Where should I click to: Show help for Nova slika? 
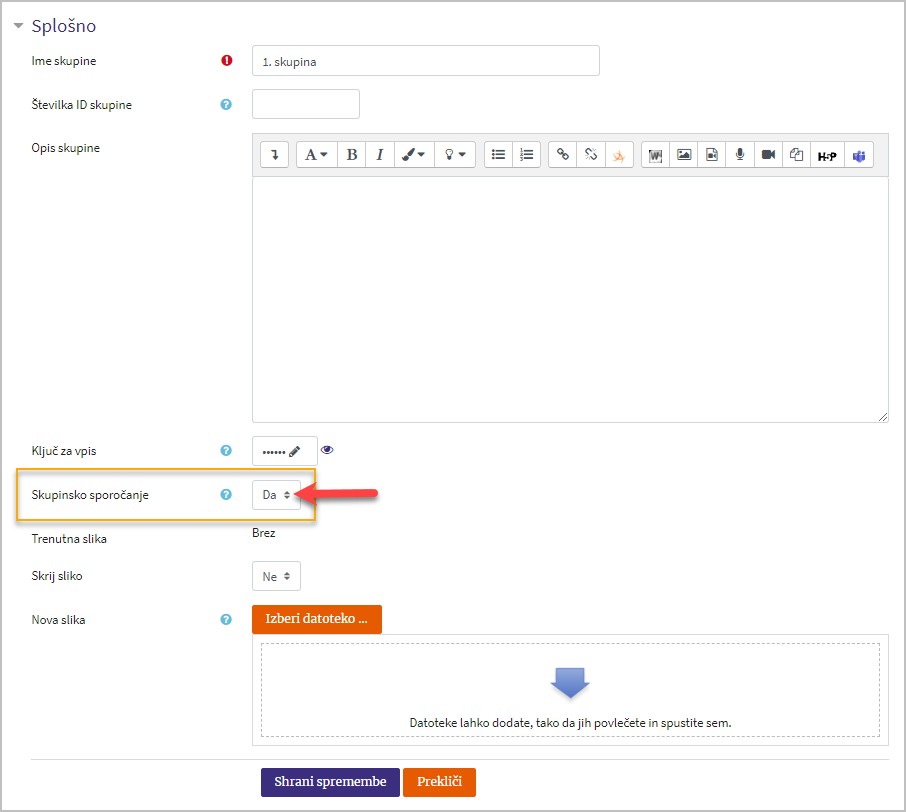click(x=226, y=620)
